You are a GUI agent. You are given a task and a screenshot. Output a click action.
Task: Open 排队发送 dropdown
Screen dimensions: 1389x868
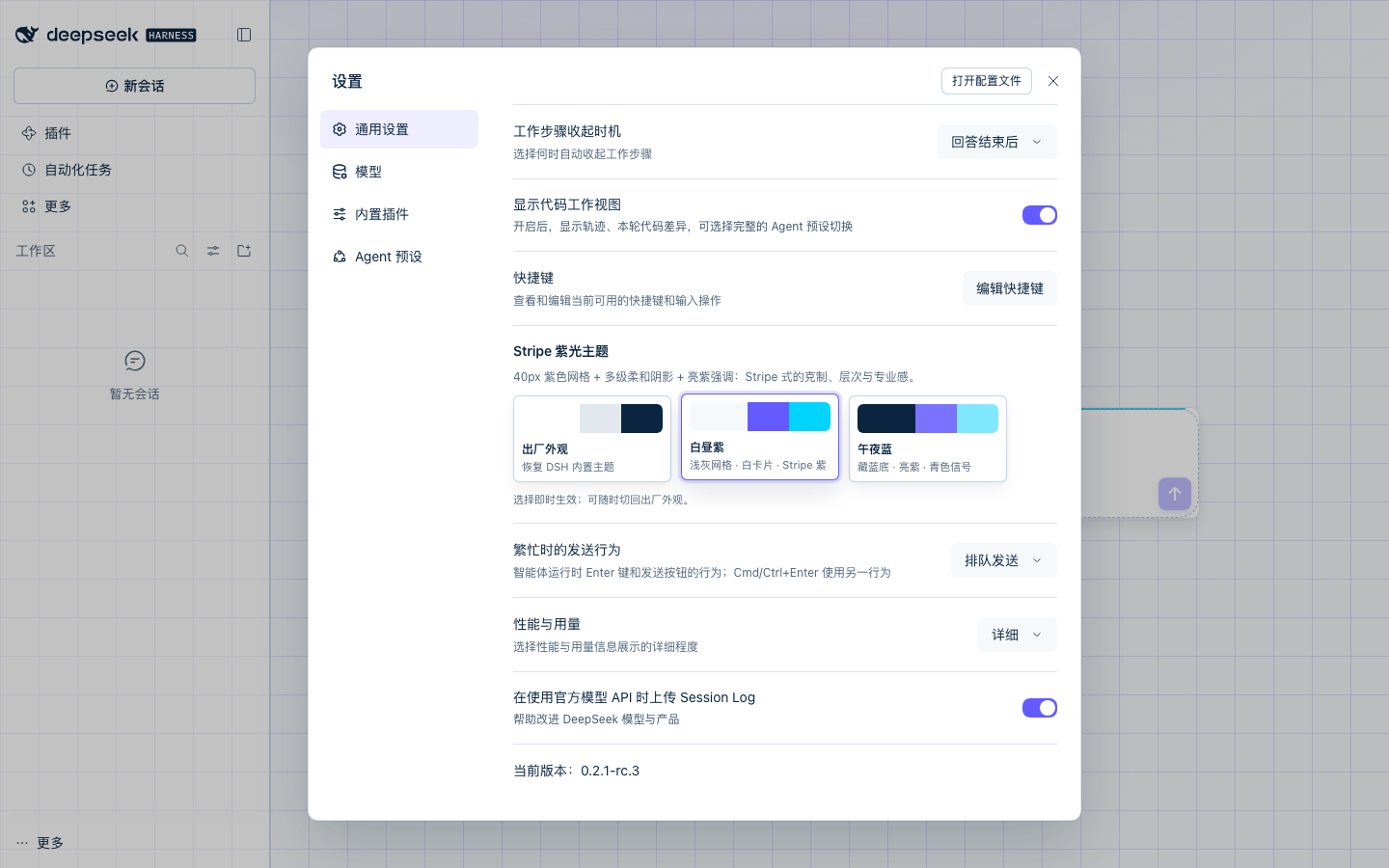pyautogui.click(x=1004, y=560)
